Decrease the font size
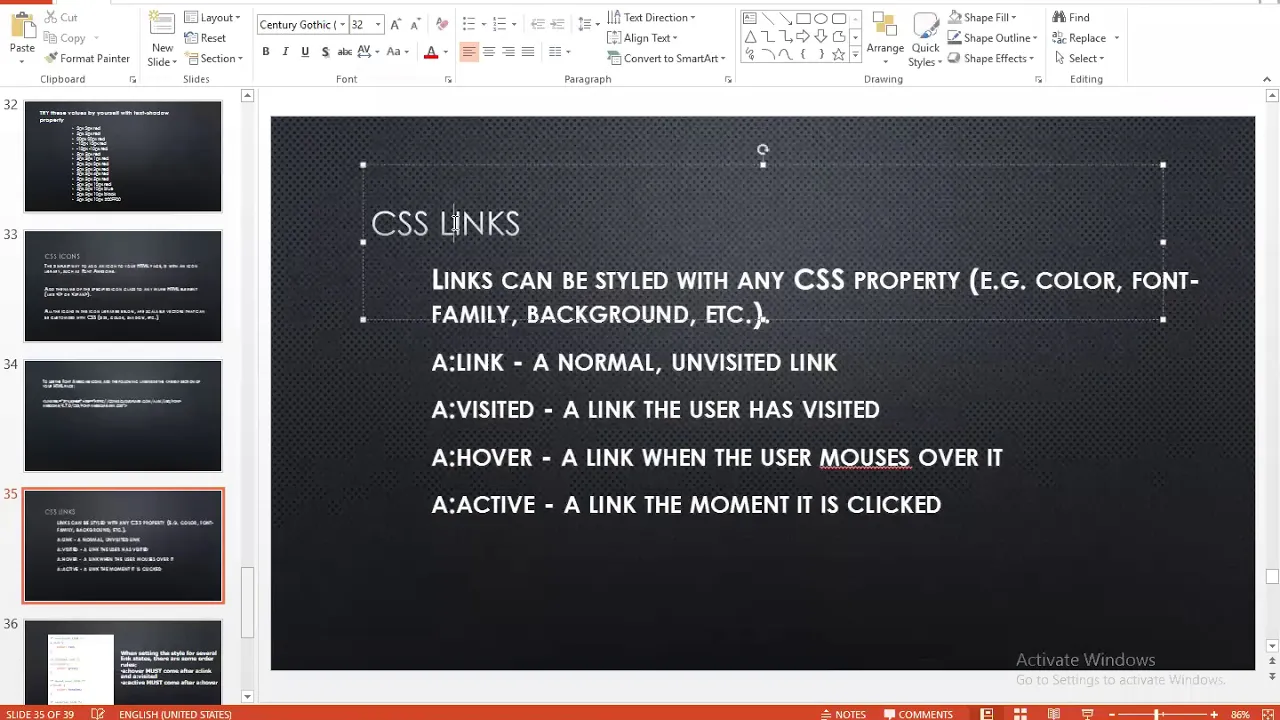1280x720 pixels. tap(416, 24)
